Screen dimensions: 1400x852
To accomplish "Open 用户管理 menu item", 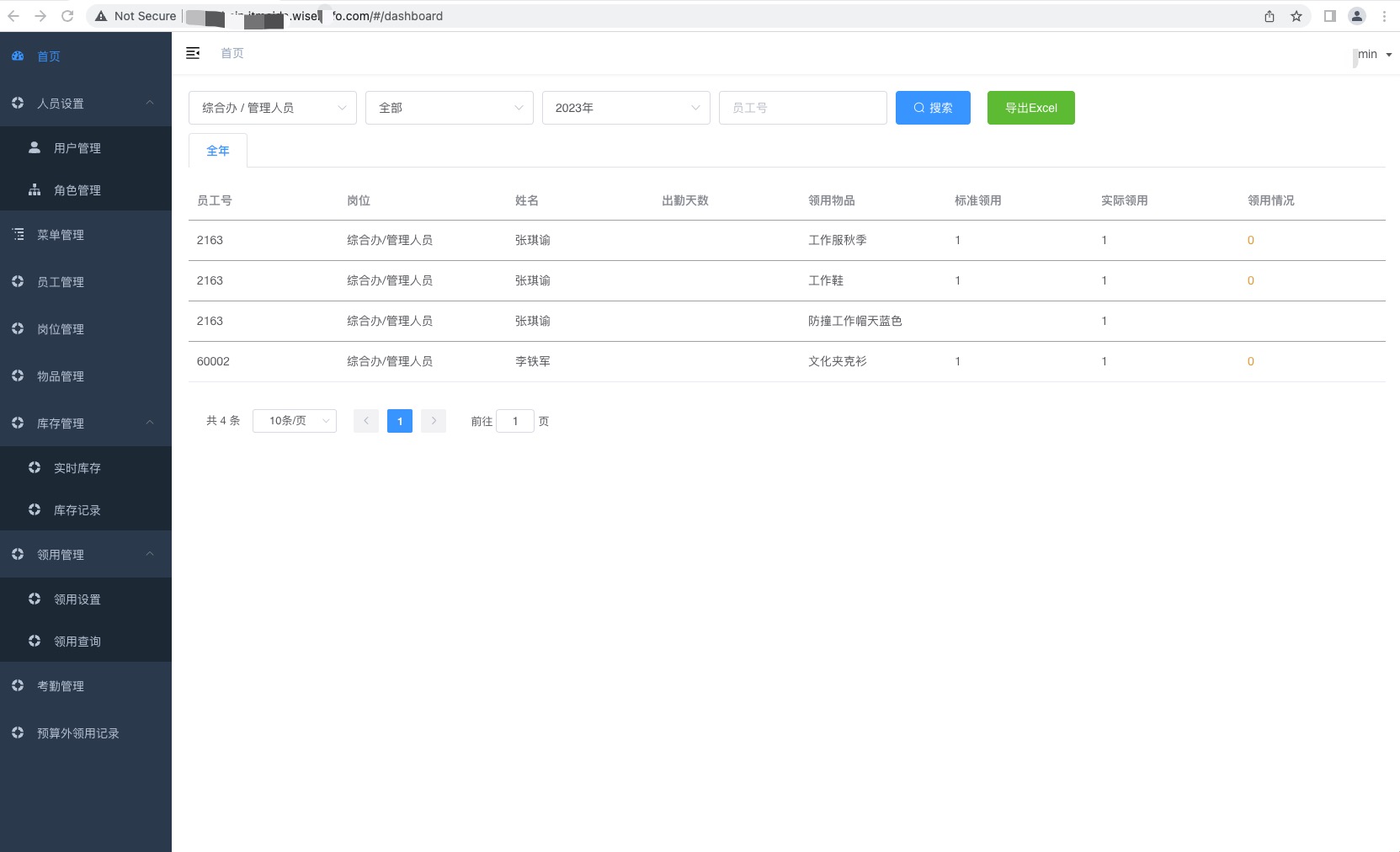I will (86, 147).
